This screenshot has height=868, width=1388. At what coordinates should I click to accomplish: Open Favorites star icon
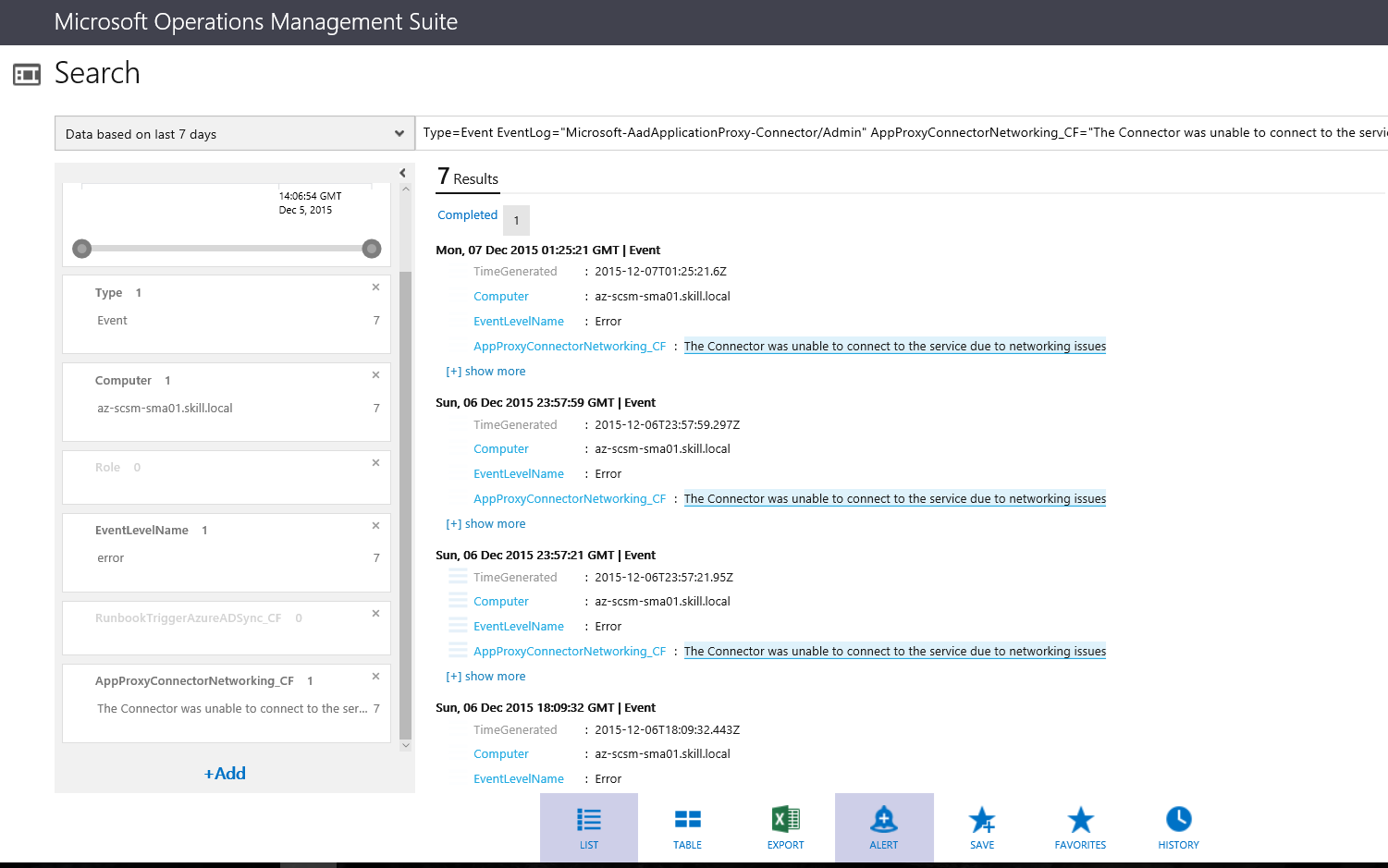[x=1080, y=820]
